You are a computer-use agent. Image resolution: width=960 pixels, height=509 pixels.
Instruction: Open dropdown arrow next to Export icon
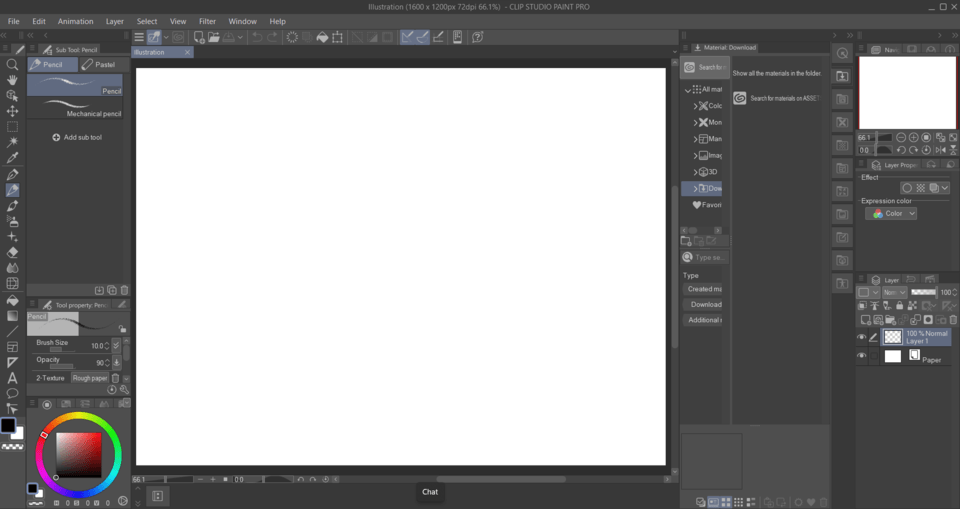coord(240,37)
